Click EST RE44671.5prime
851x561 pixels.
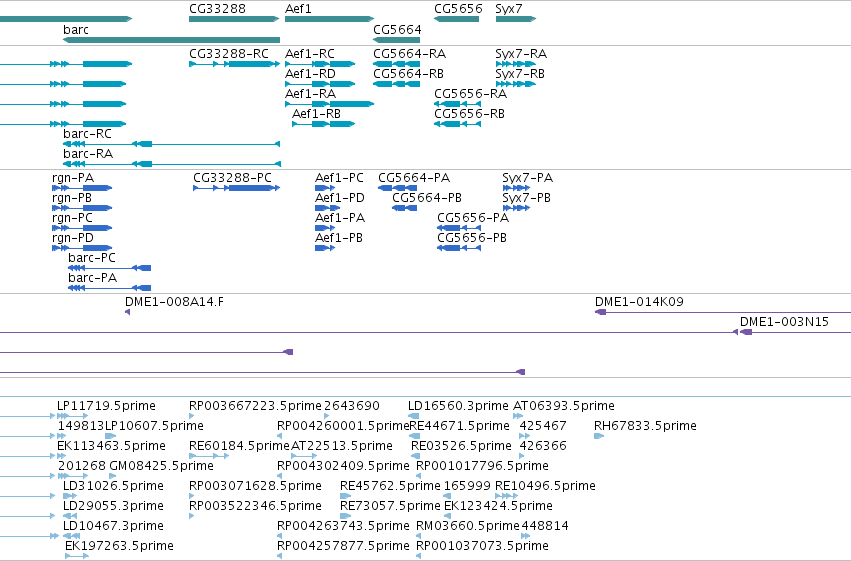click(x=415, y=436)
